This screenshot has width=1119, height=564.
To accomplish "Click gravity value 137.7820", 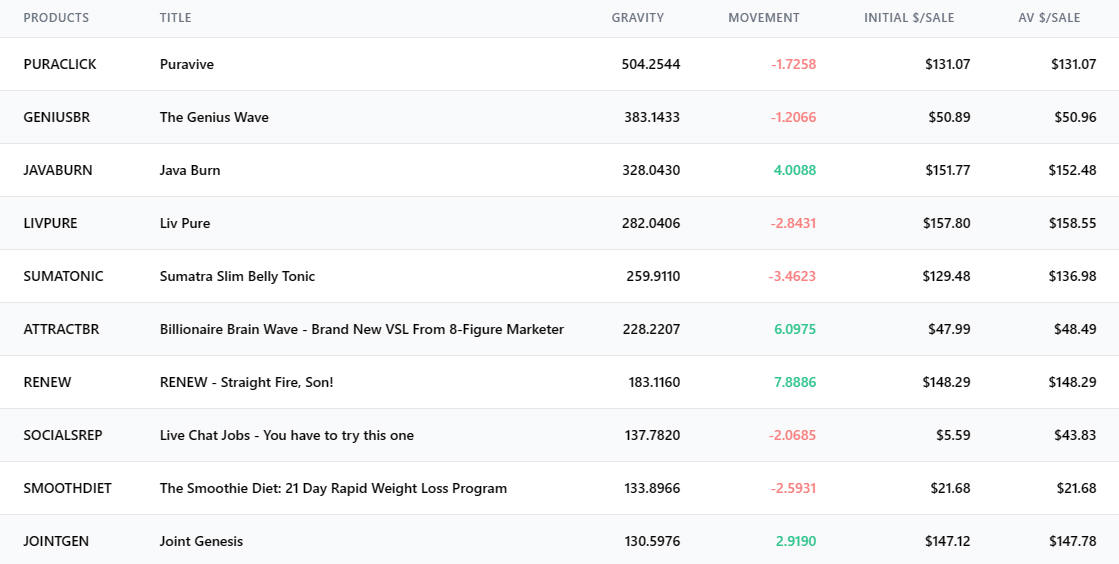I will (x=654, y=435).
